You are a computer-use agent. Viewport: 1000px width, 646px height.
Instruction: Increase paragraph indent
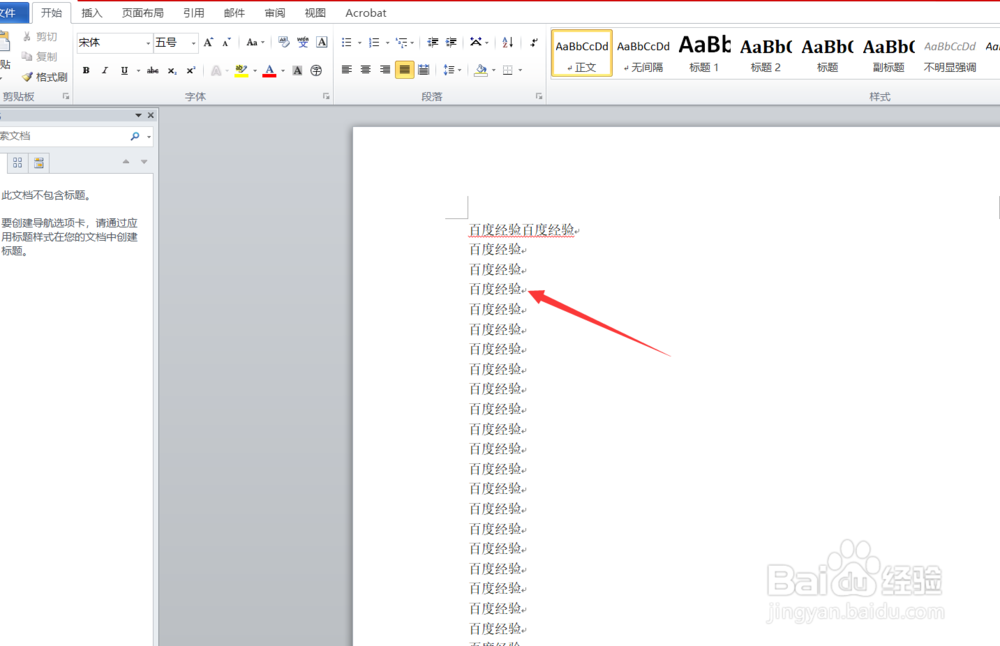(x=451, y=43)
